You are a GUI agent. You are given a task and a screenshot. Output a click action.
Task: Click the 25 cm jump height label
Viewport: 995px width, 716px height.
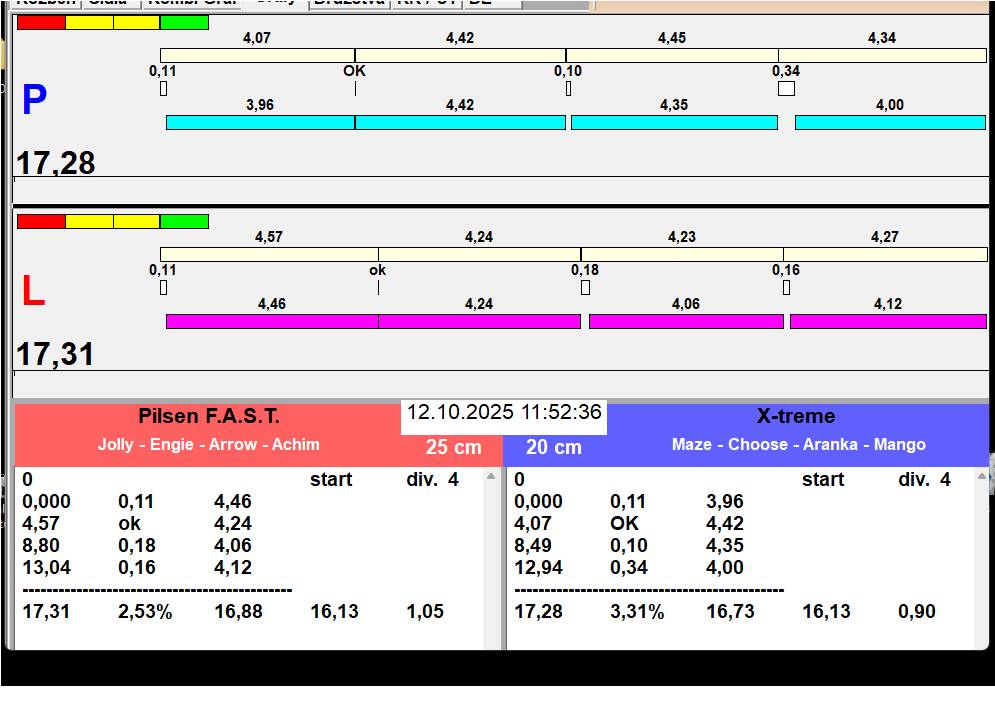(x=453, y=447)
